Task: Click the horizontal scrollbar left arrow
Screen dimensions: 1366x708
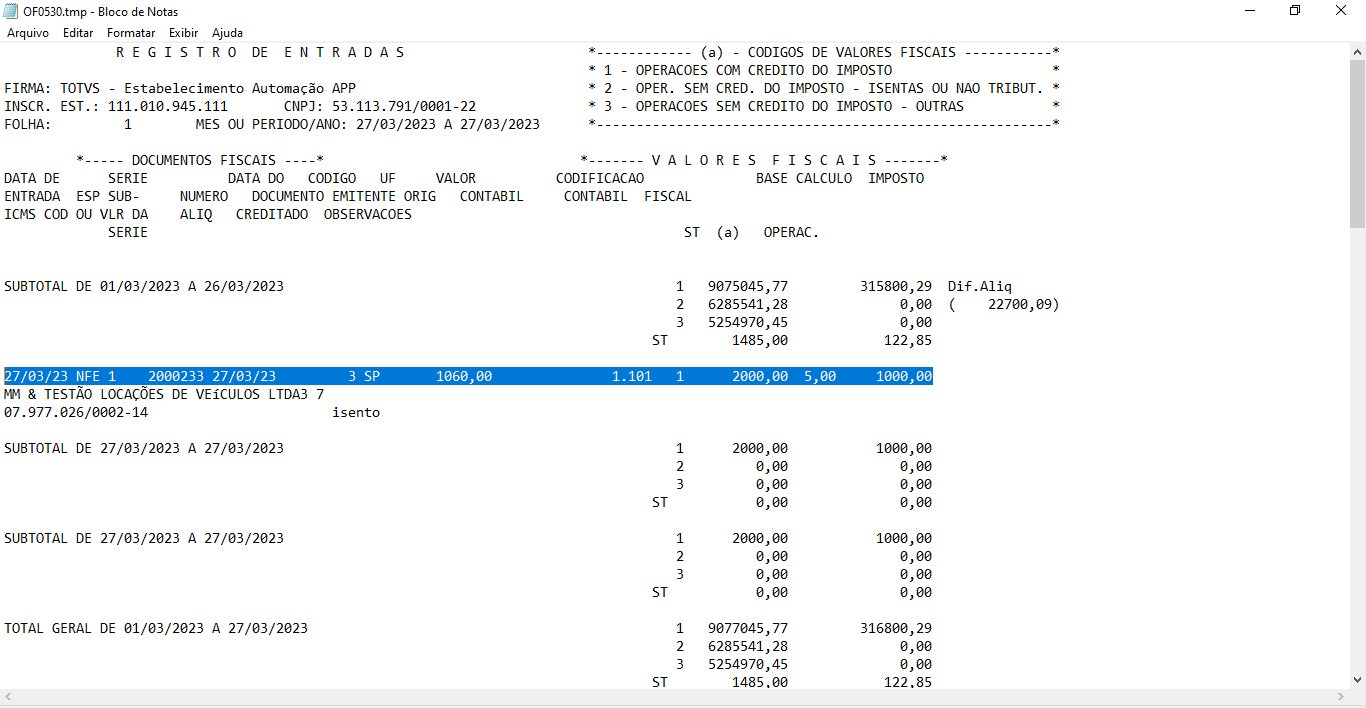Action: coord(8,697)
